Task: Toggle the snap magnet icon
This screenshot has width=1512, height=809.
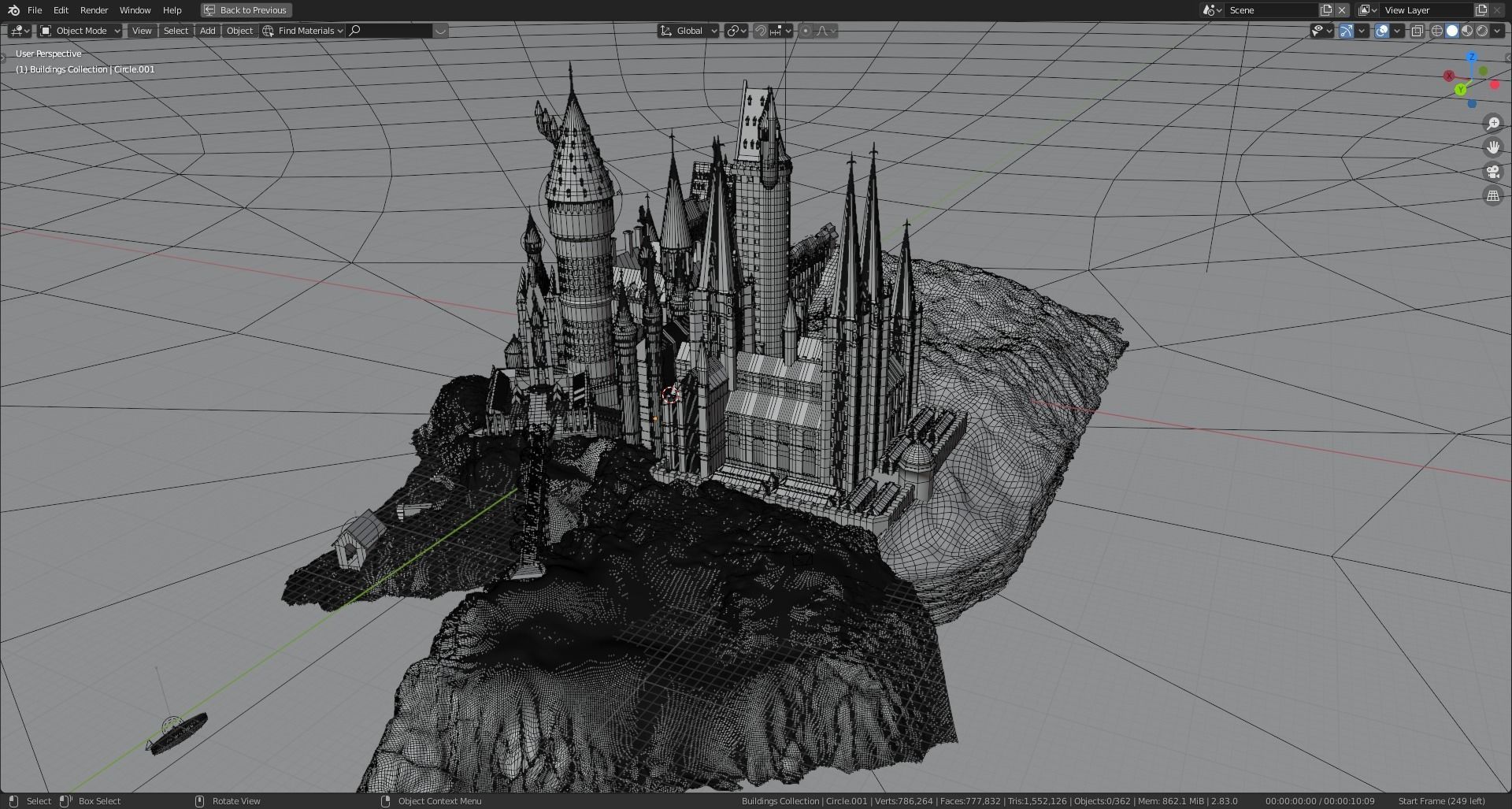Action: [761, 31]
